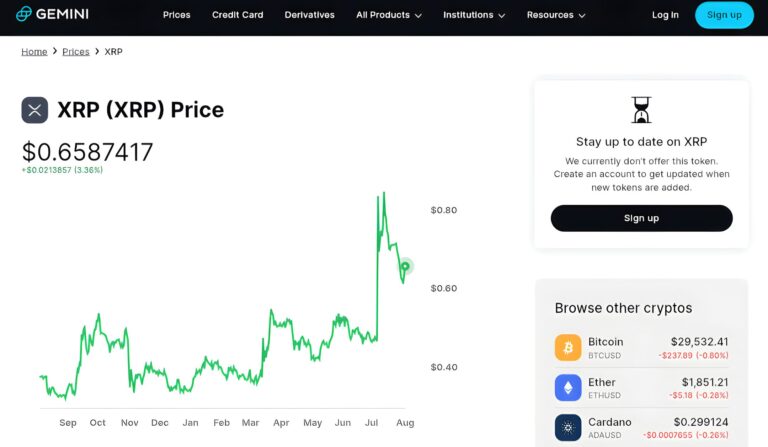Click the hourglass icon in signup card
The width and height of the screenshot is (768, 447).
tap(641, 110)
